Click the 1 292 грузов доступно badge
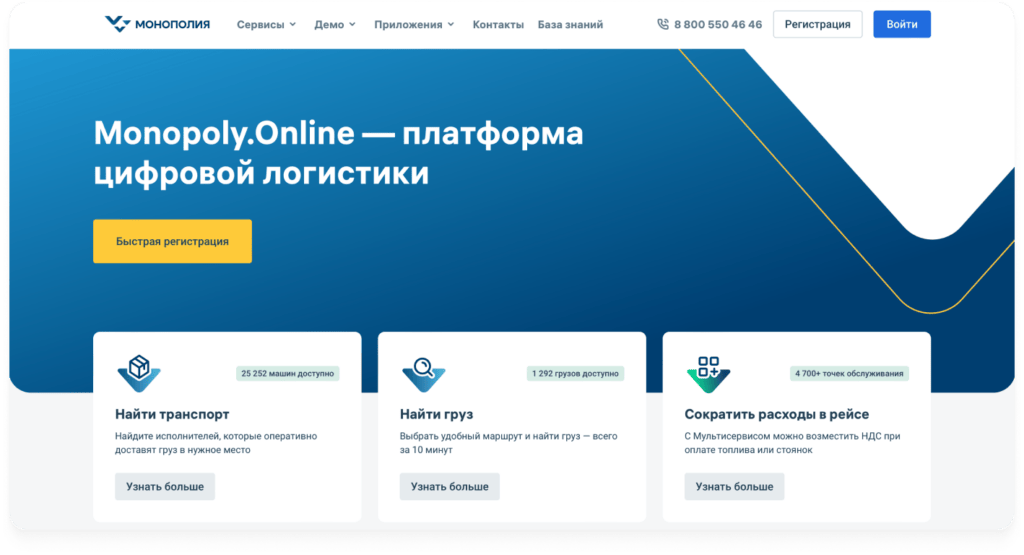Viewport: 1024px width, 555px height. pyautogui.click(x=575, y=373)
